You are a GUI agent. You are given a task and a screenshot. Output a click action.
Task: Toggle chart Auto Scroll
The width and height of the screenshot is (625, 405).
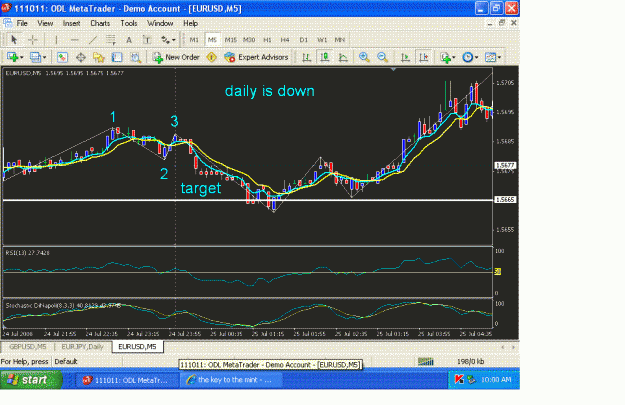click(x=405, y=57)
